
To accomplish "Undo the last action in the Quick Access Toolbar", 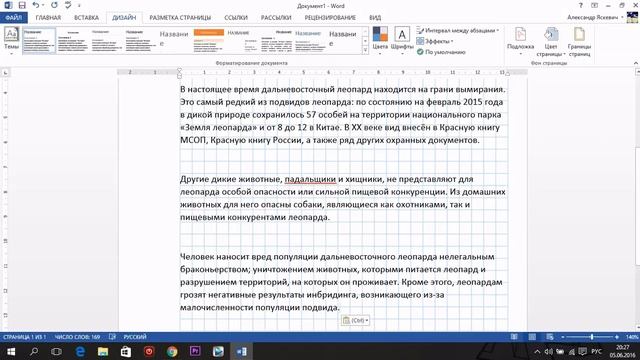I will [x=36, y=5].
